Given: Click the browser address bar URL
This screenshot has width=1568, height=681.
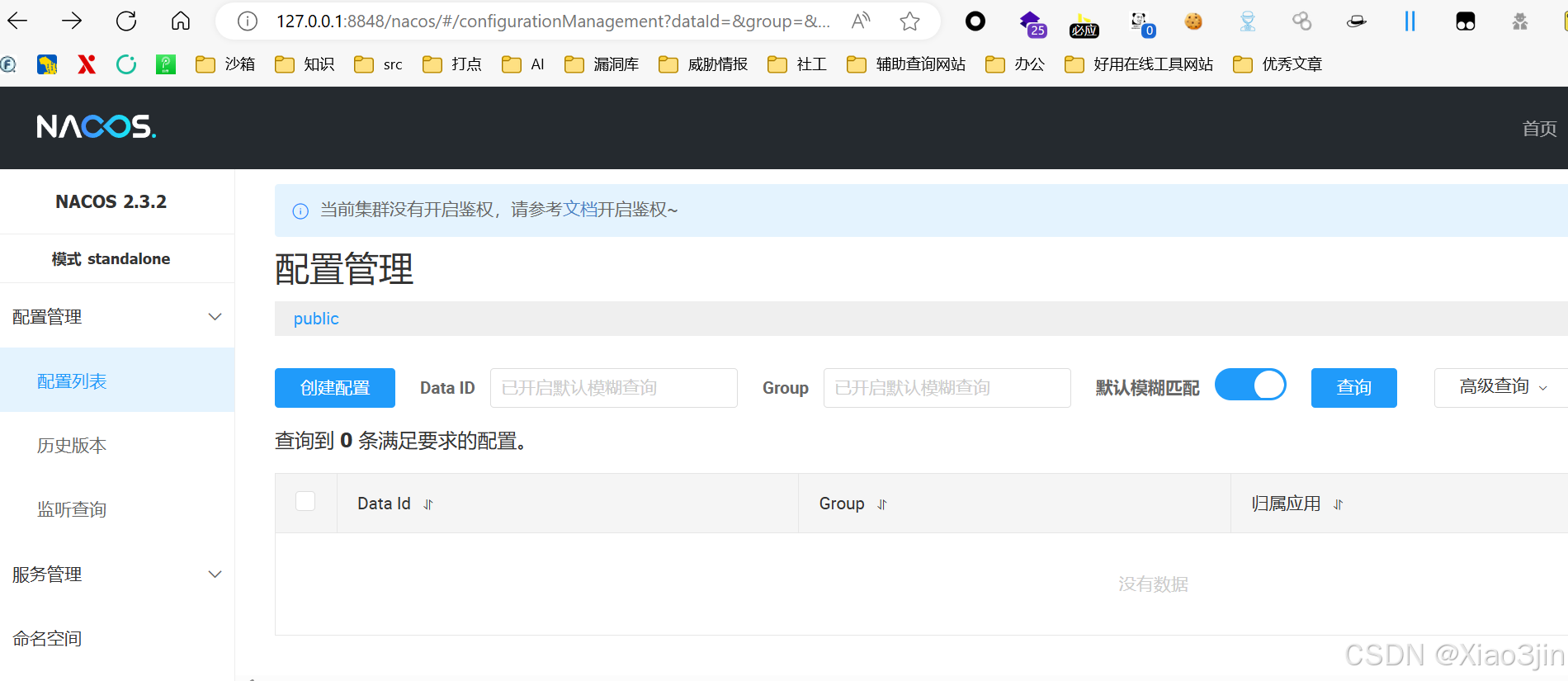Looking at the screenshot, I should tap(553, 21).
